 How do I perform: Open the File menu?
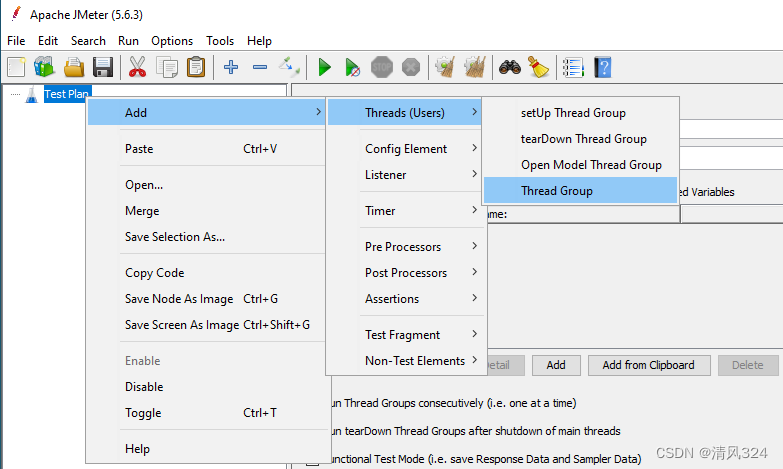click(16, 41)
